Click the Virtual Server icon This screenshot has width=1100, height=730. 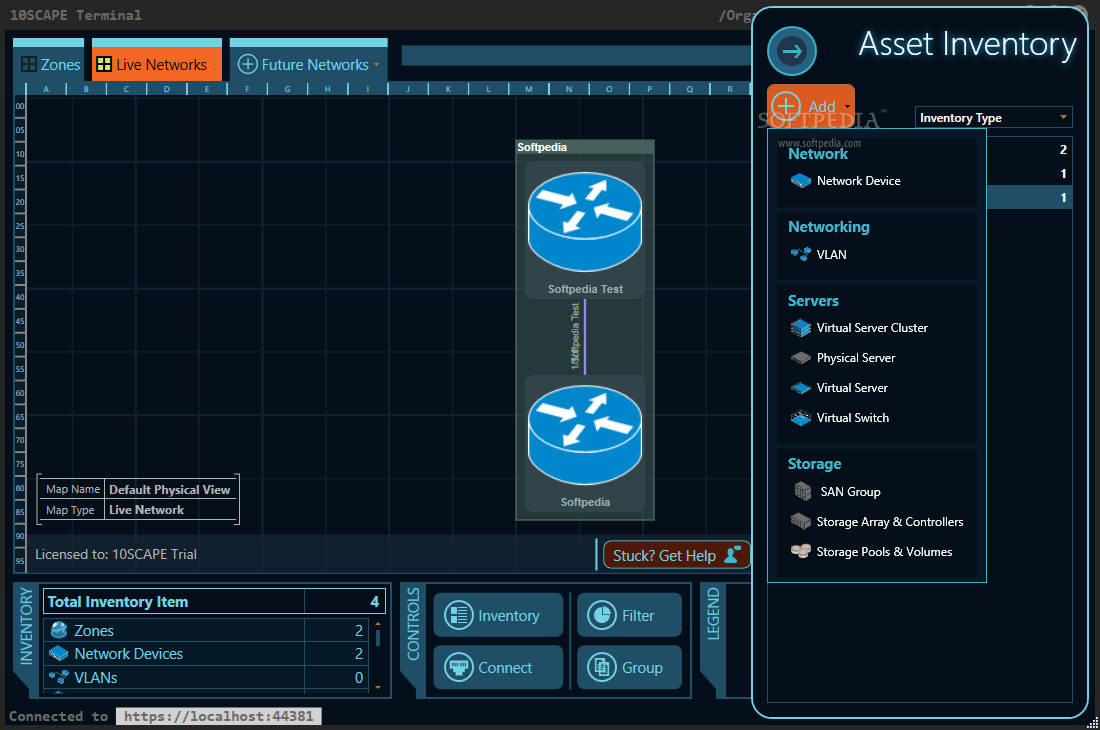point(800,388)
